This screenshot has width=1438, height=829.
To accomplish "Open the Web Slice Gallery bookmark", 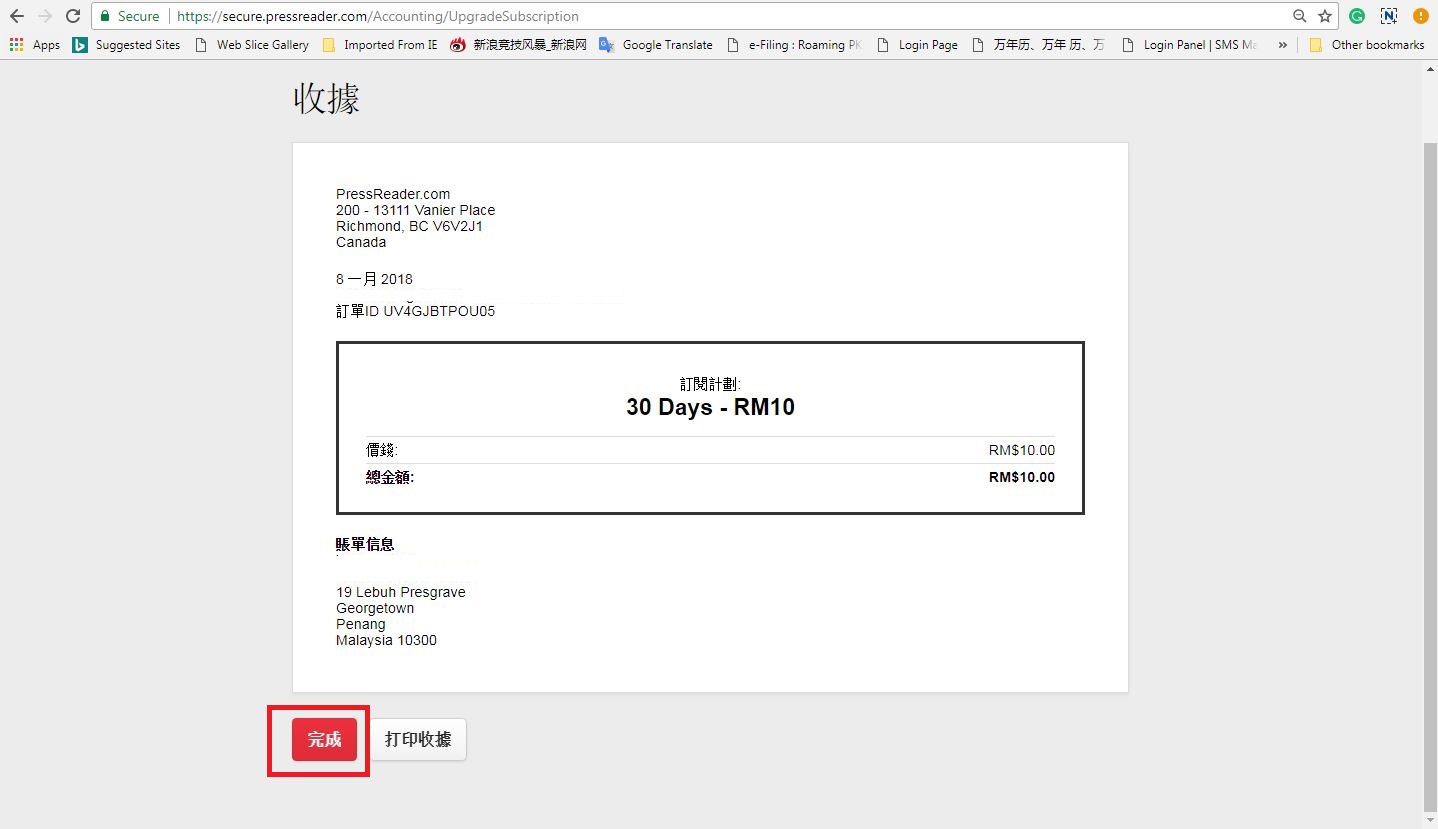I will coord(252,45).
